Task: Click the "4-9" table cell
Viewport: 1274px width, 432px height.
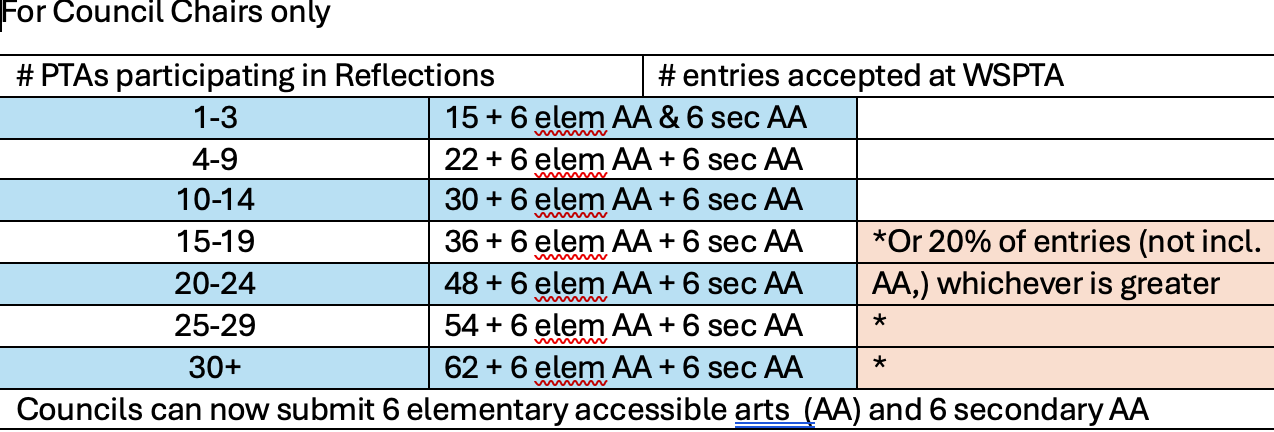Action: point(215,159)
